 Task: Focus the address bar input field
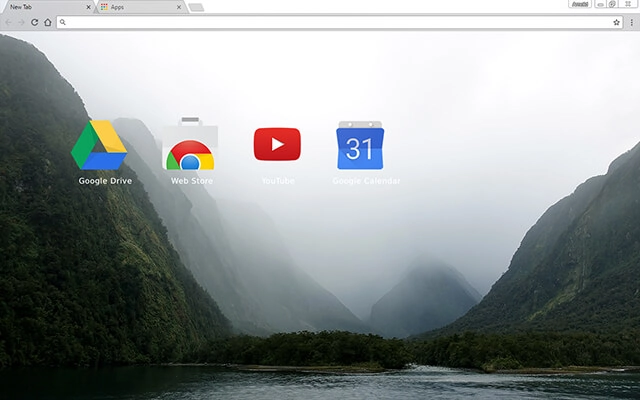[x=340, y=22]
